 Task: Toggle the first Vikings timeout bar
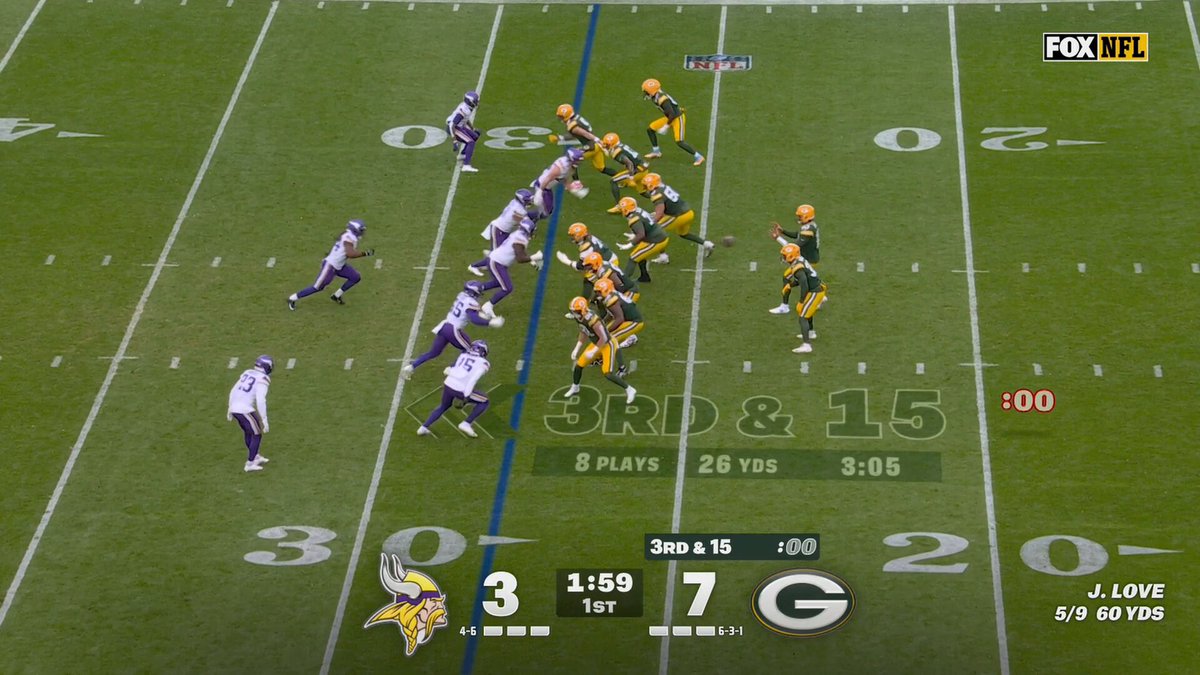[x=495, y=630]
